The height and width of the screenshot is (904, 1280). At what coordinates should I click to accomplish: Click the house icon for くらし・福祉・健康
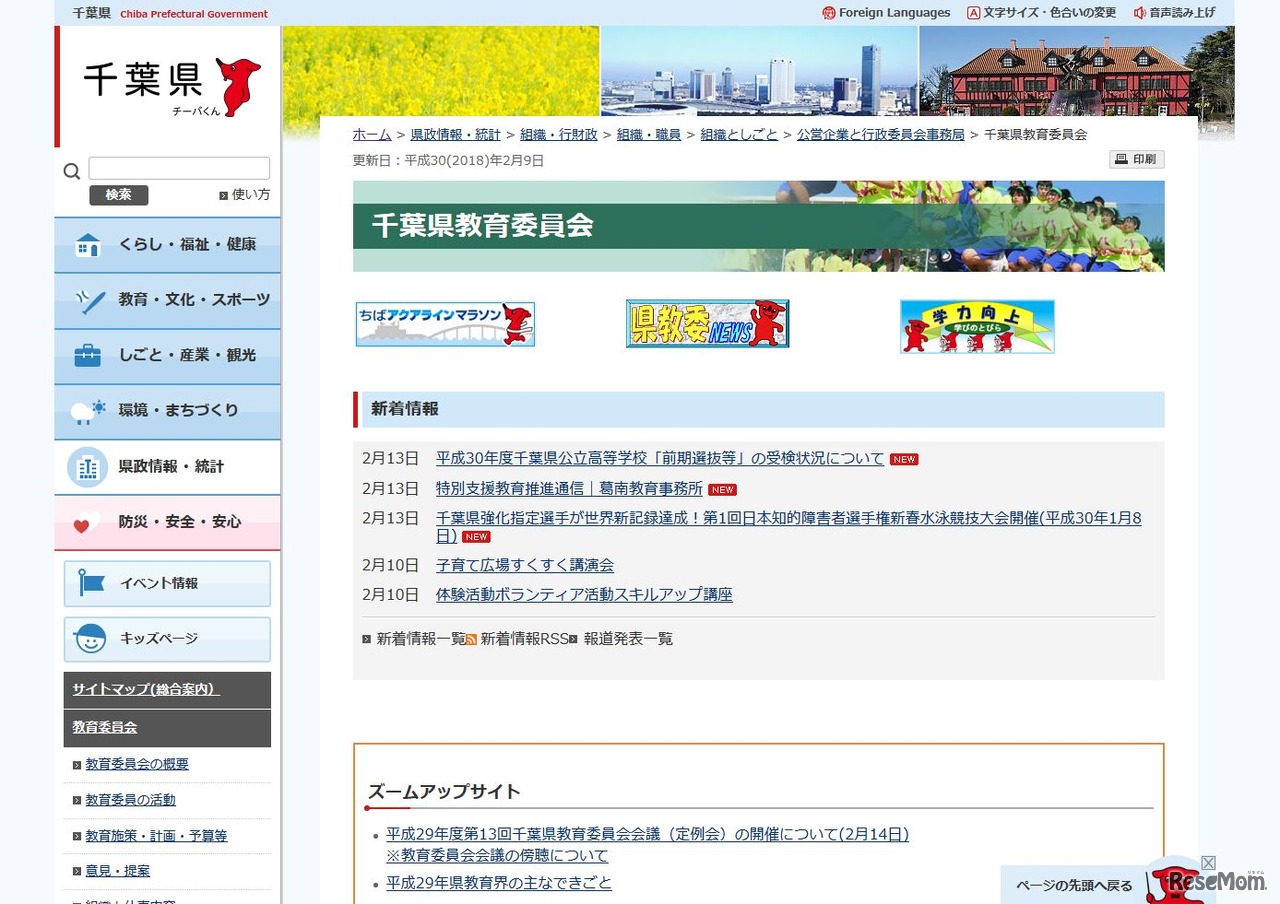point(87,244)
